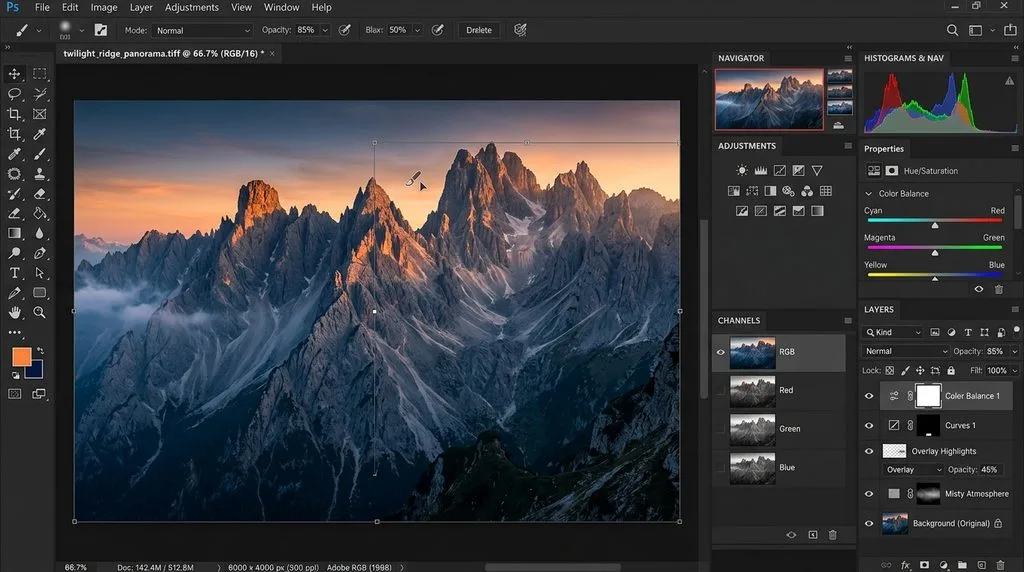Open the brush preset picker arrow
1024x572 pixels.
(81, 31)
